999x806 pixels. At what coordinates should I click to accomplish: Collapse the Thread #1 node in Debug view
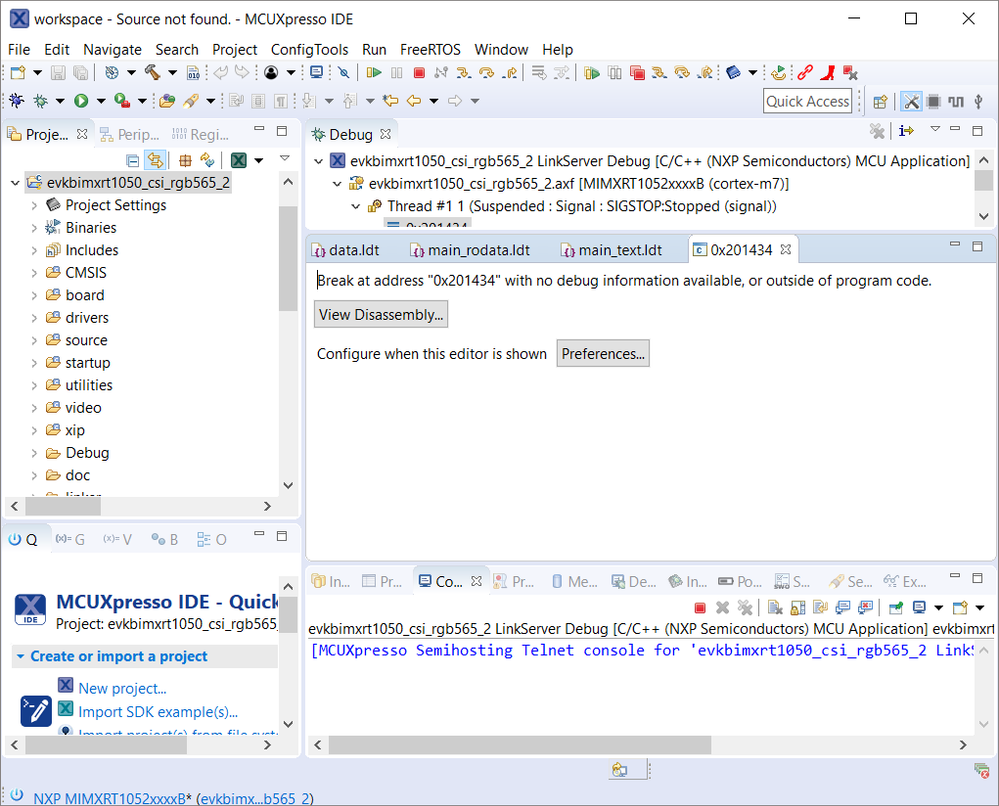pos(356,206)
